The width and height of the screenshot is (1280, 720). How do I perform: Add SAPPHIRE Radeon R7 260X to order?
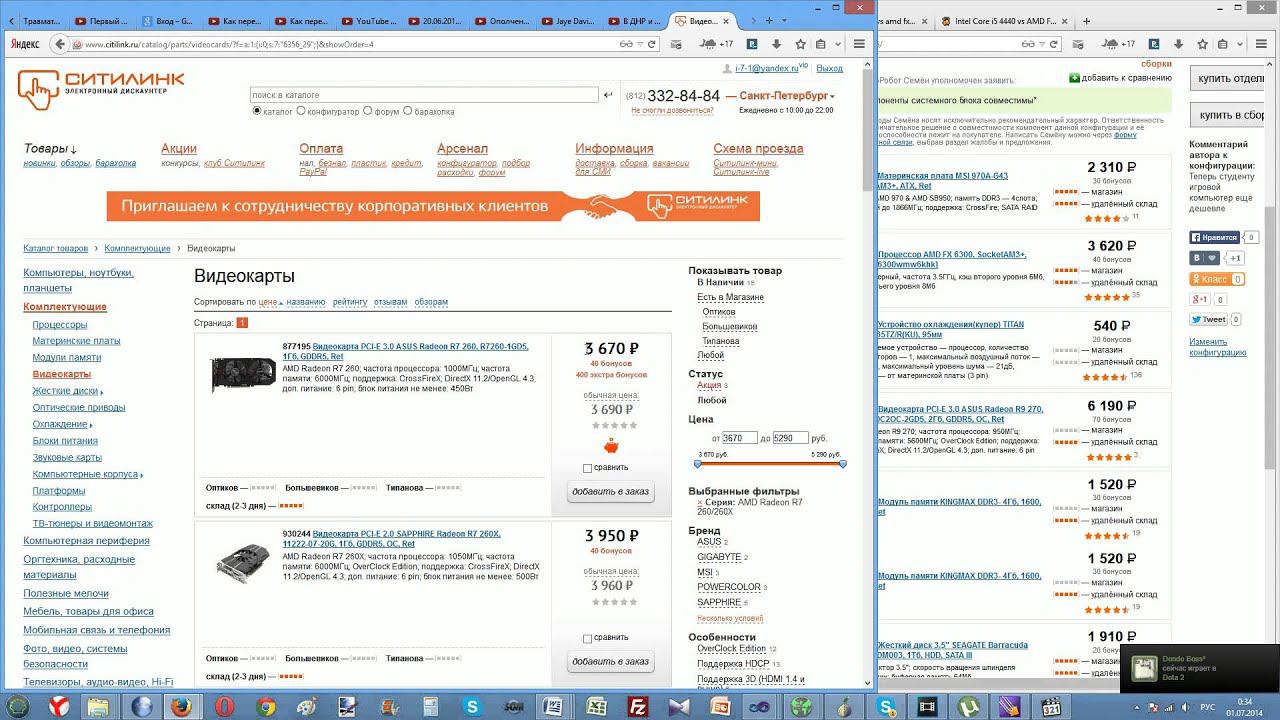pyautogui.click(x=610, y=661)
